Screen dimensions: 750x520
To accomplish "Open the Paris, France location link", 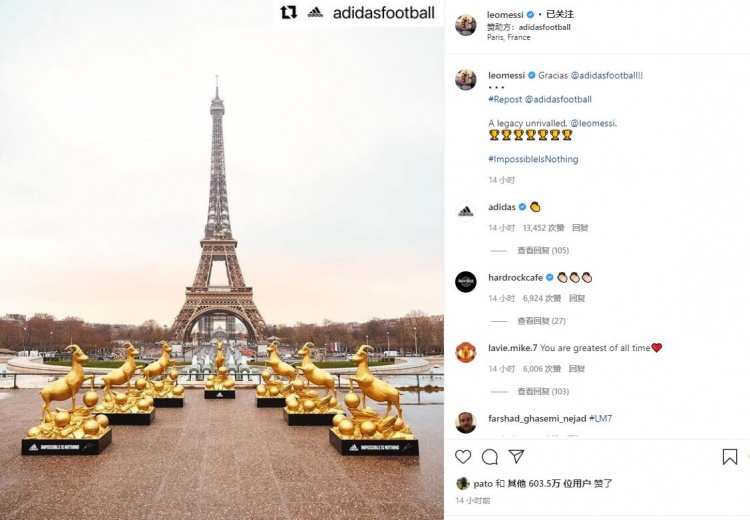I will point(508,37).
